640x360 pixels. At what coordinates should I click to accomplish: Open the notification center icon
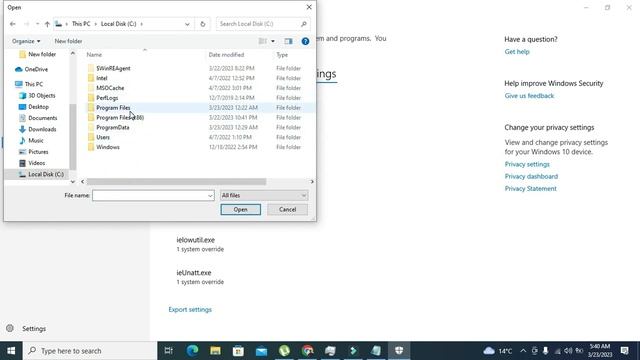(x=624, y=351)
